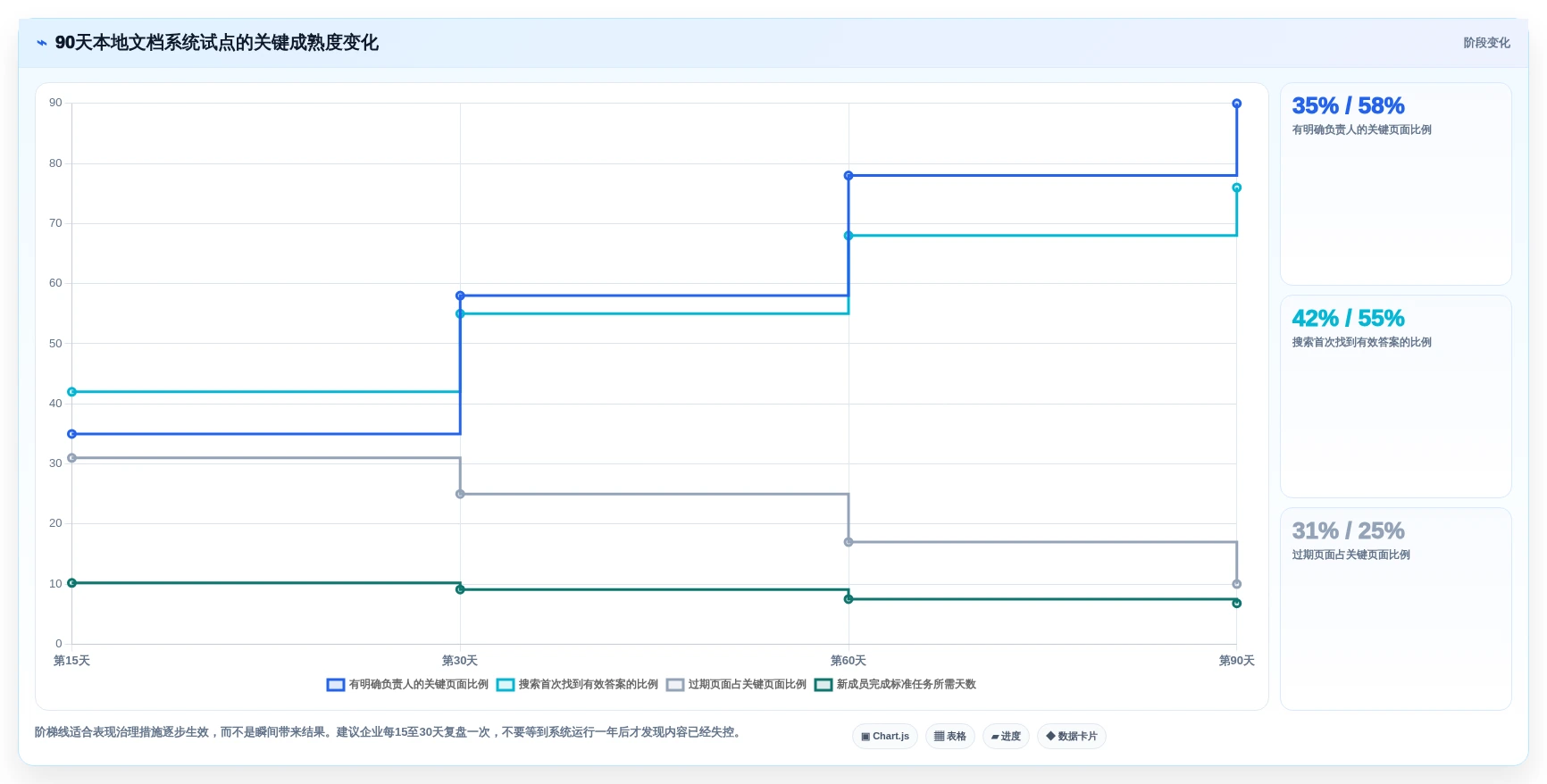Click the green data point at 第90天

click(x=1237, y=604)
